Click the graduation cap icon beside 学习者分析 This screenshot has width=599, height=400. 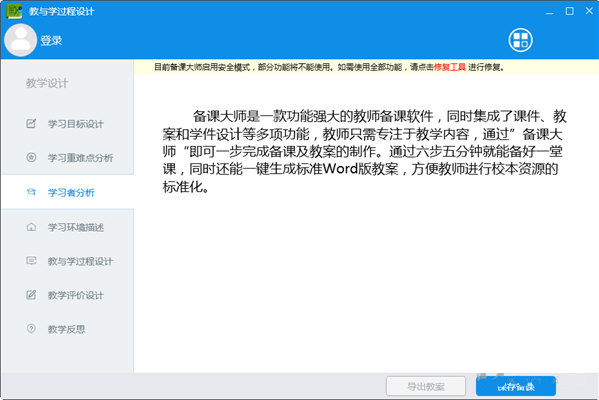pos(31,192)
